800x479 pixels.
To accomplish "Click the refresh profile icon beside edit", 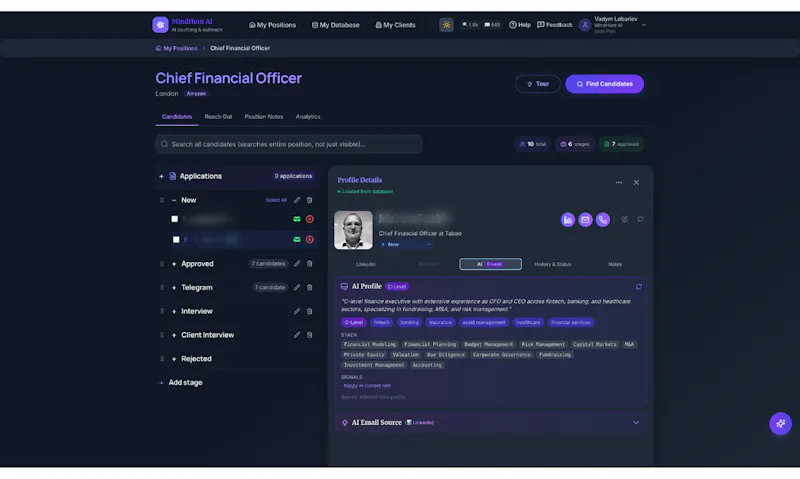I will tap(640, 219).
